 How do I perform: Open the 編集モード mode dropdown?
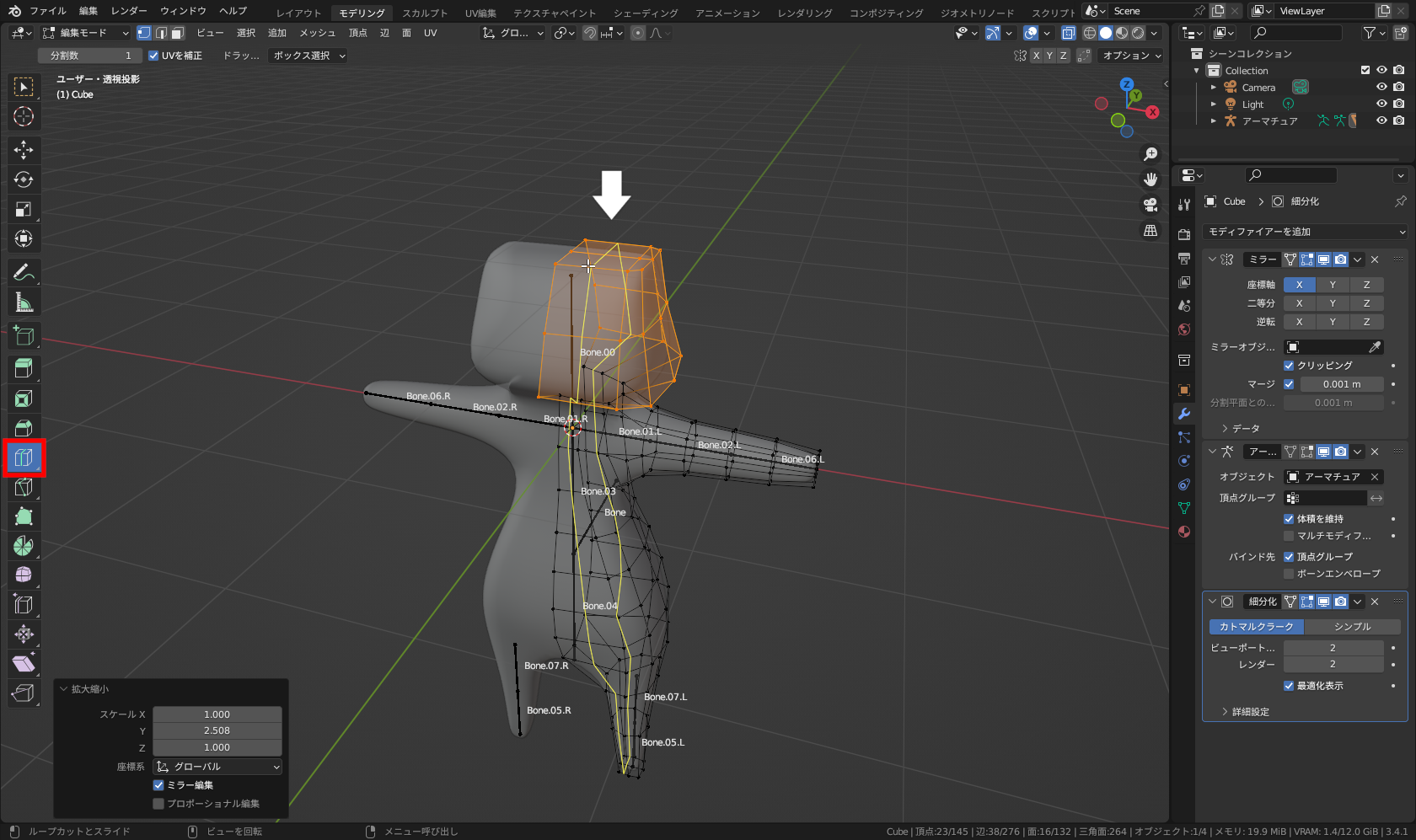tap(85, 33)
